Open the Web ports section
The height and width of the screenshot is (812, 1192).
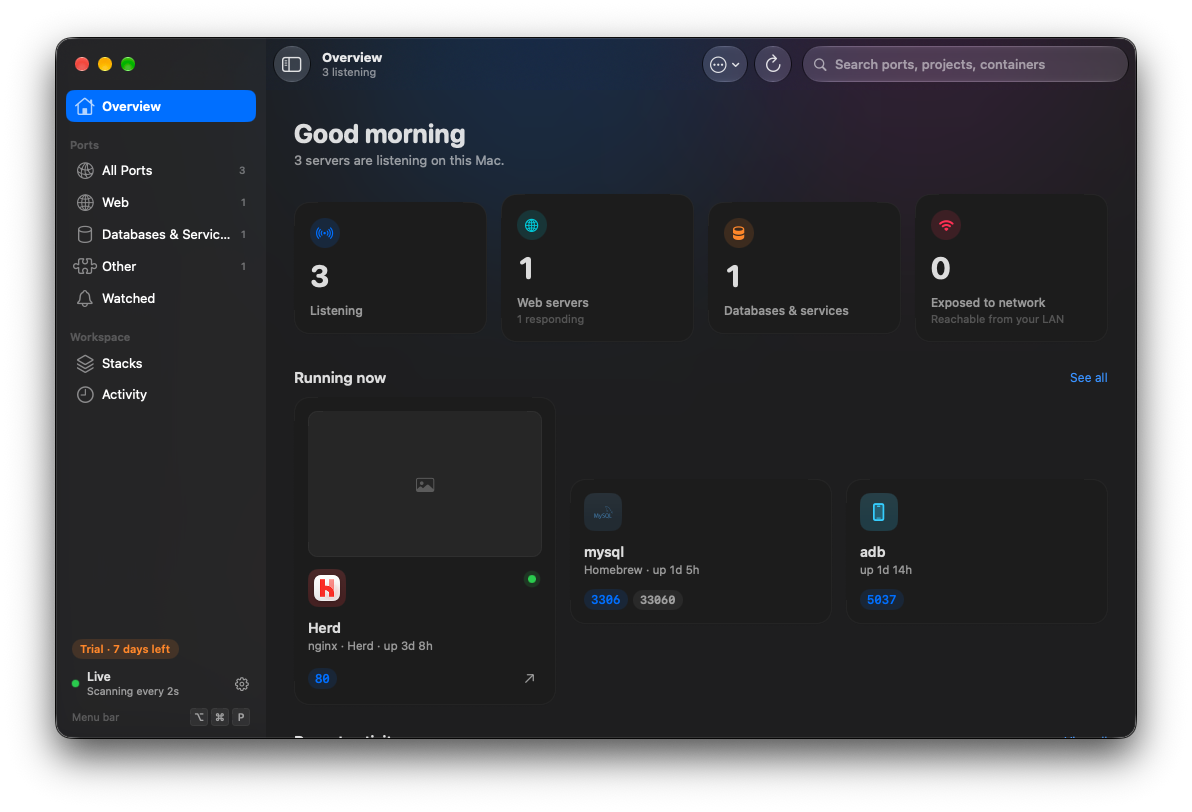(x=161, y=202)
